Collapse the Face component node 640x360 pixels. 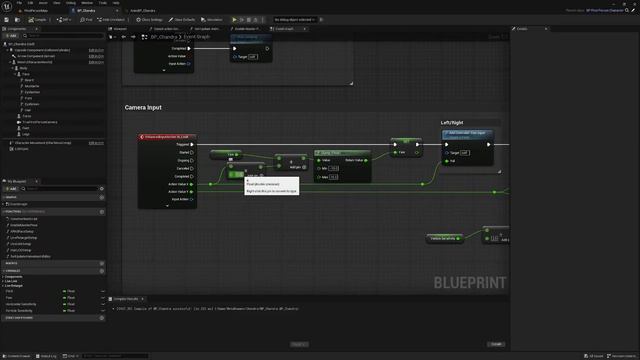(x=16, y=74)
